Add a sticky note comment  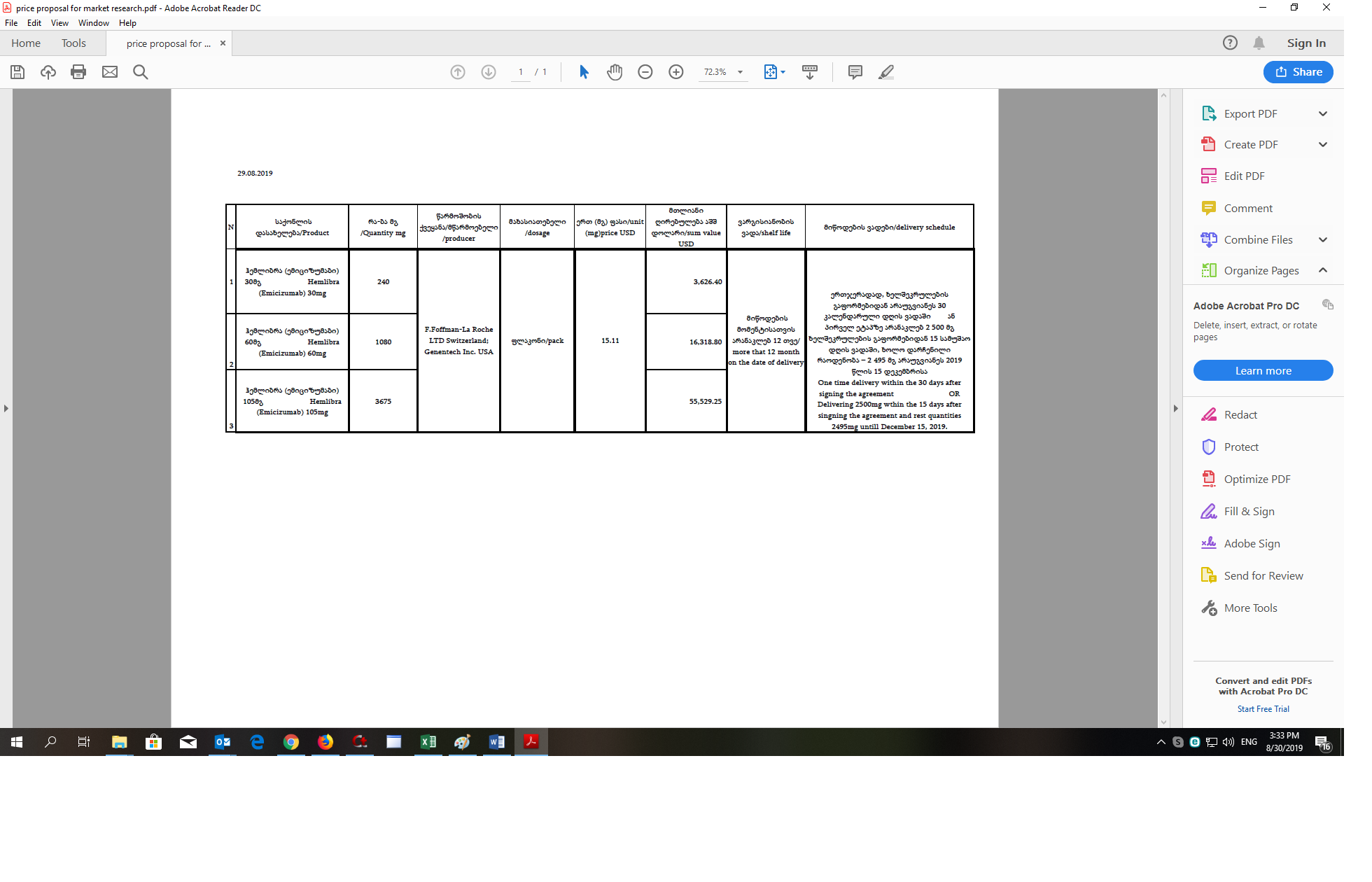pyautogui.click(x=855, y=72)
